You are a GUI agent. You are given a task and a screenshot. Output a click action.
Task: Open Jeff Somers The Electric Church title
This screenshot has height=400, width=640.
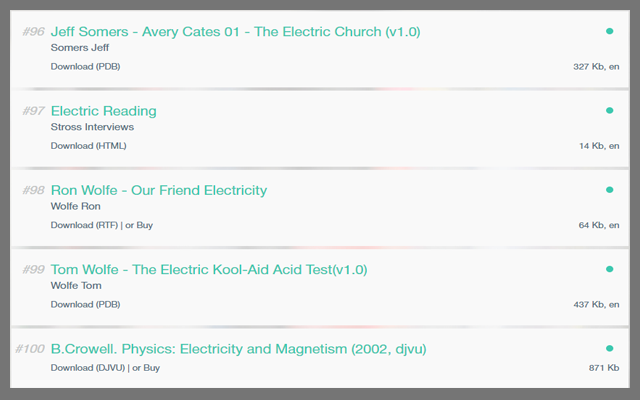point(235,32)
